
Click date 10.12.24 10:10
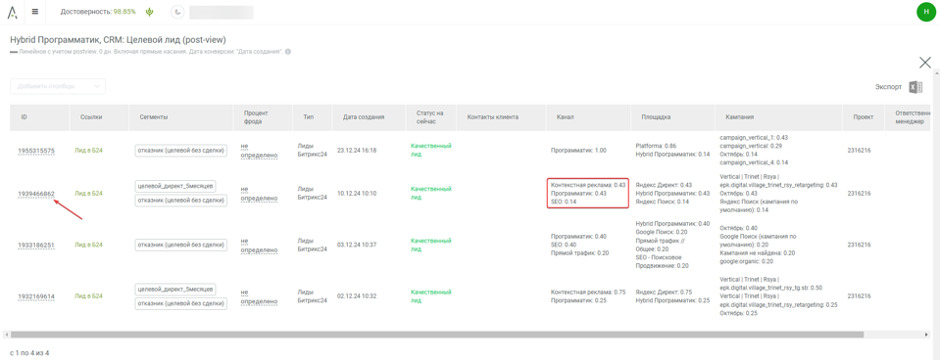357,194
